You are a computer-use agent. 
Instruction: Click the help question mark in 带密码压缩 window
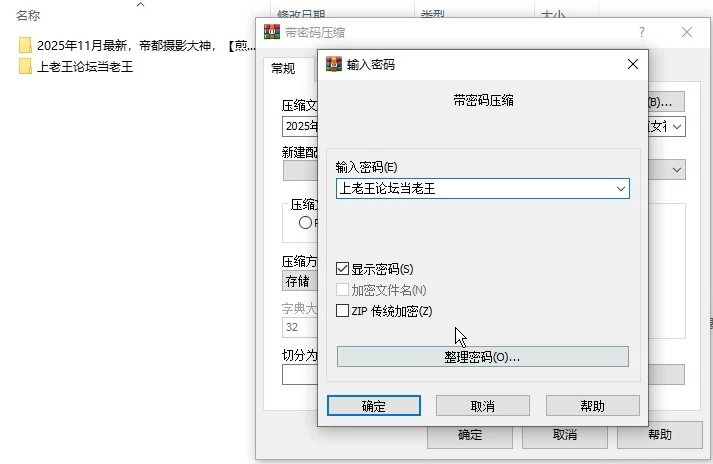pyautogui.click(x=642, y=32)
